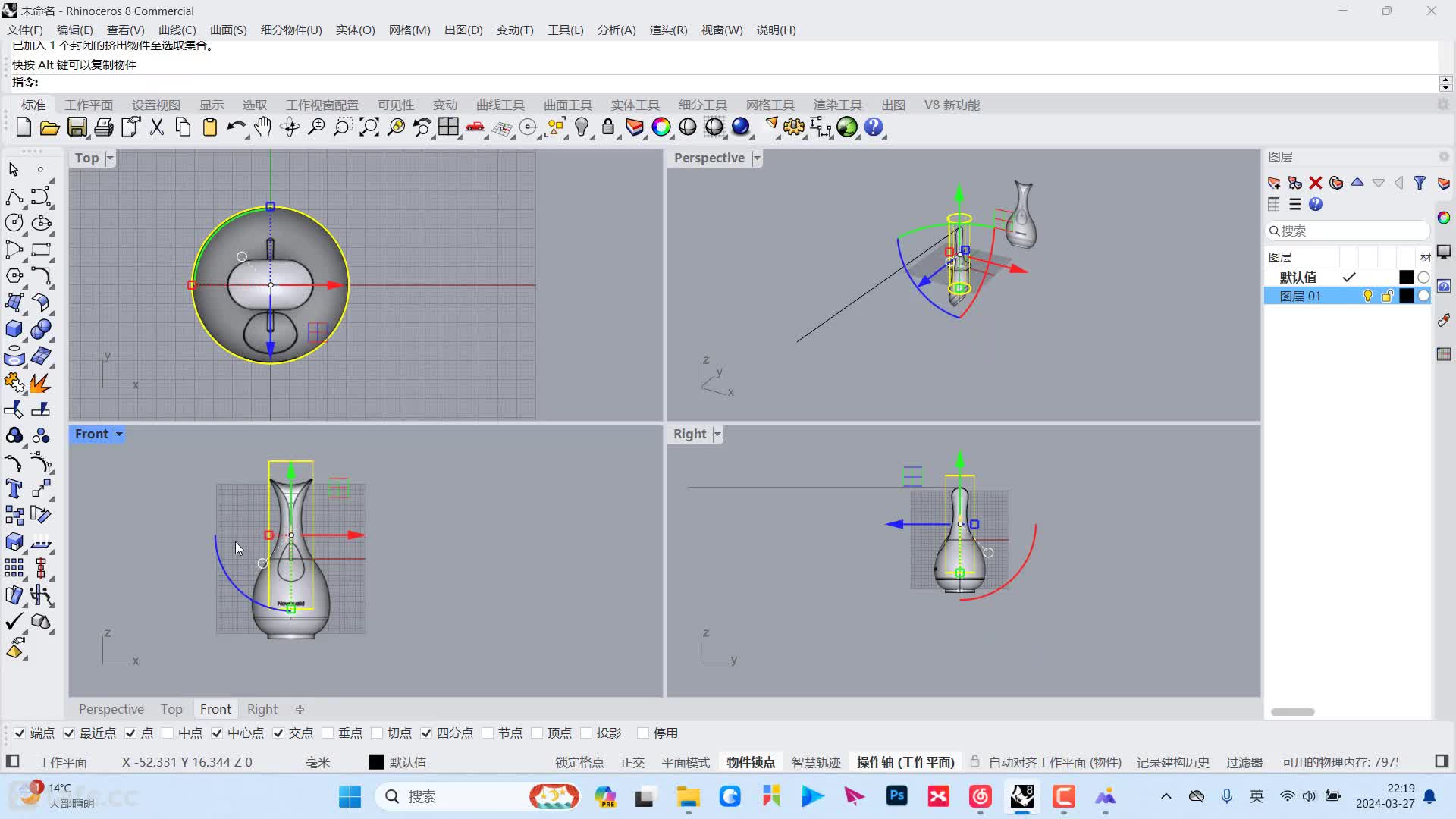The image size is (1456, 819).
Task: Click 过滤器 filter in status bar
Action: [1244, 762]
